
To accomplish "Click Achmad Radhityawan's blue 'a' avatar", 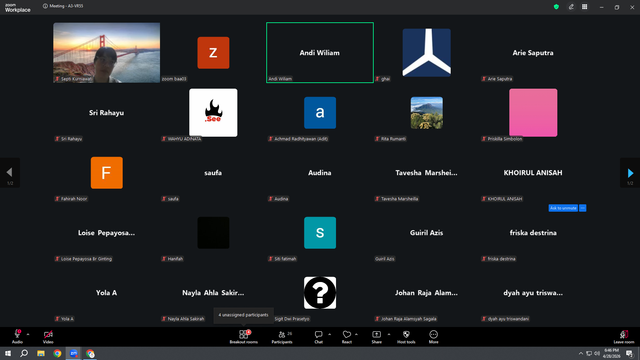I will pos(320,113).
